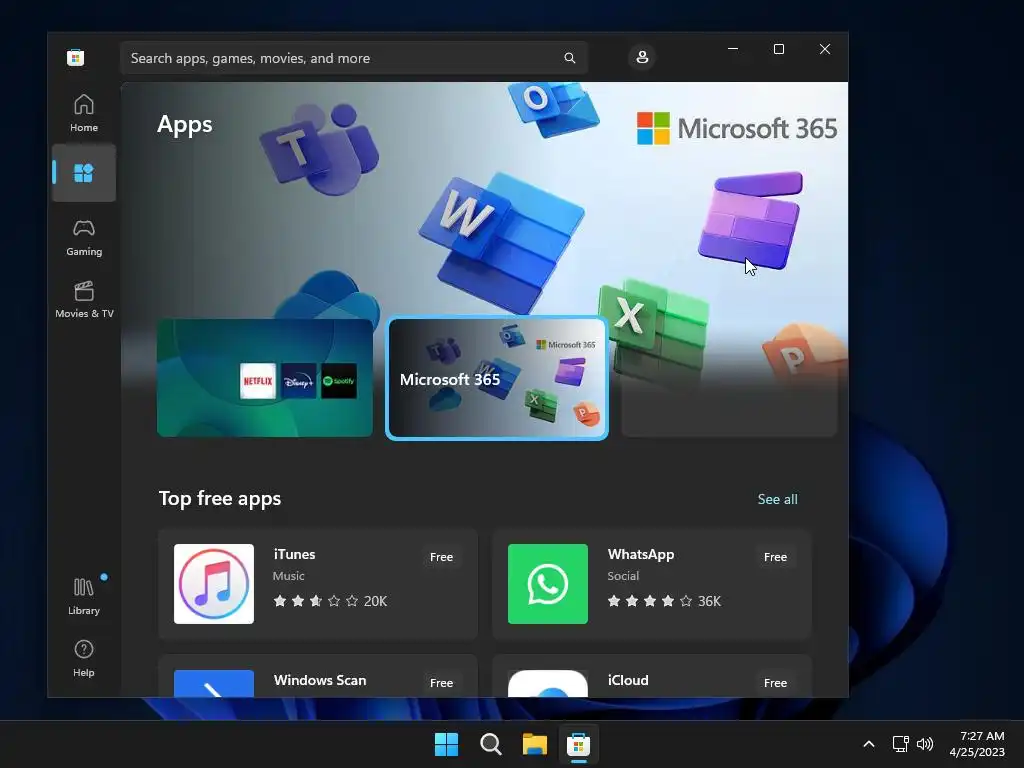Open File Explorer from the taskbar
Viewport: 1024px width, 768px height.
[535, 744]
